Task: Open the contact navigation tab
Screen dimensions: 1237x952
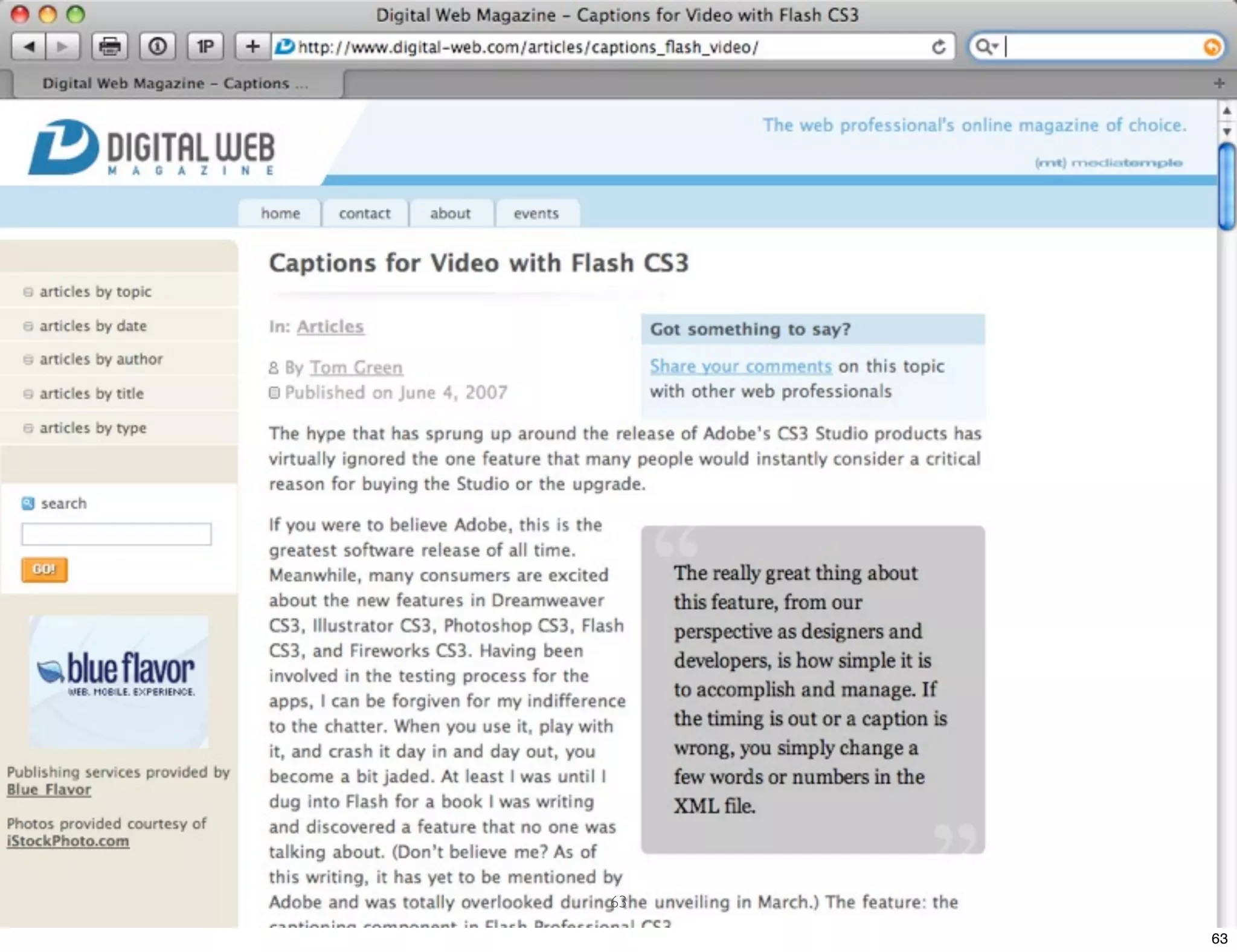Action: coord(364,214)
